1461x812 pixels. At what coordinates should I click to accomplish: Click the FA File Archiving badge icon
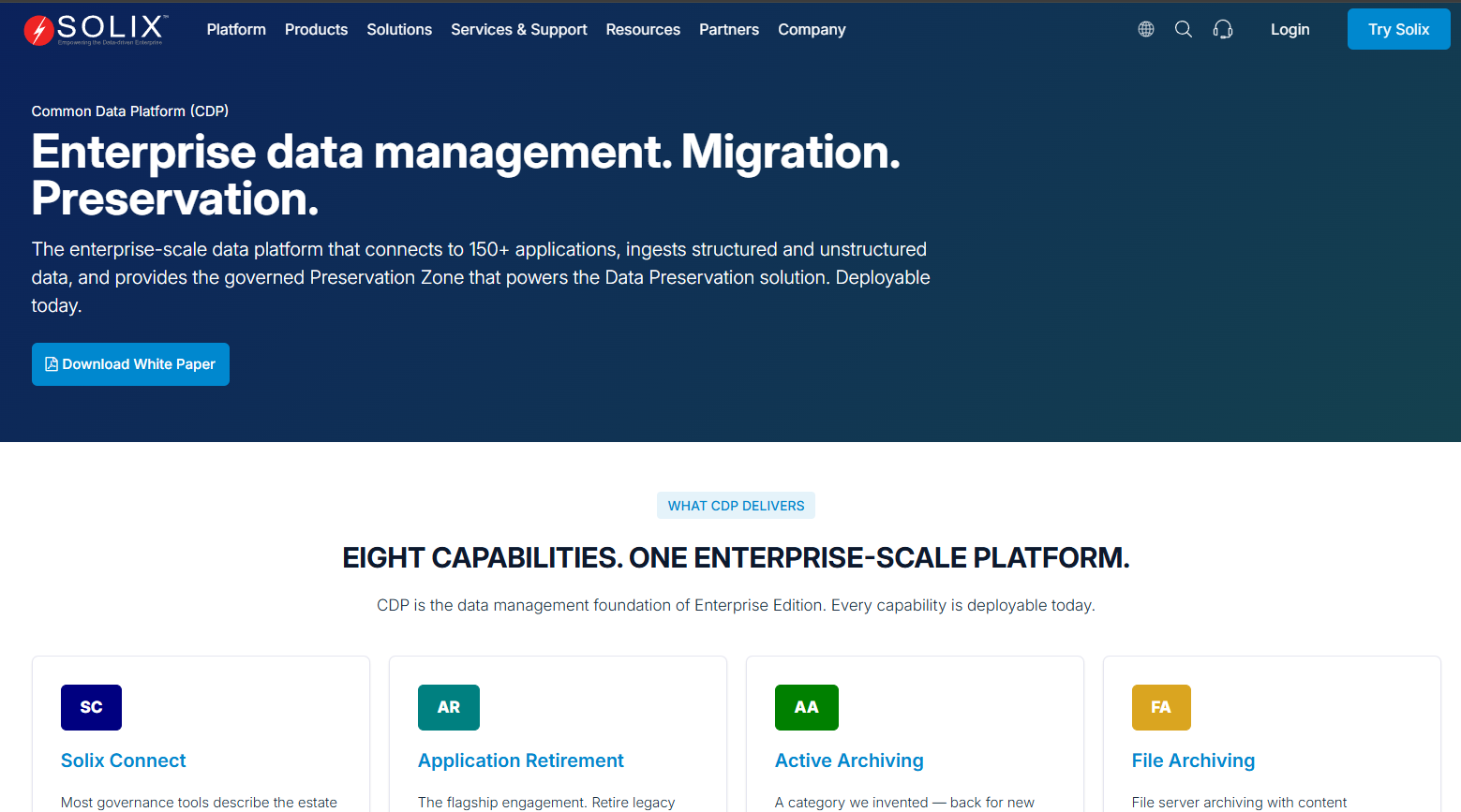click(x=1161, y=707)
